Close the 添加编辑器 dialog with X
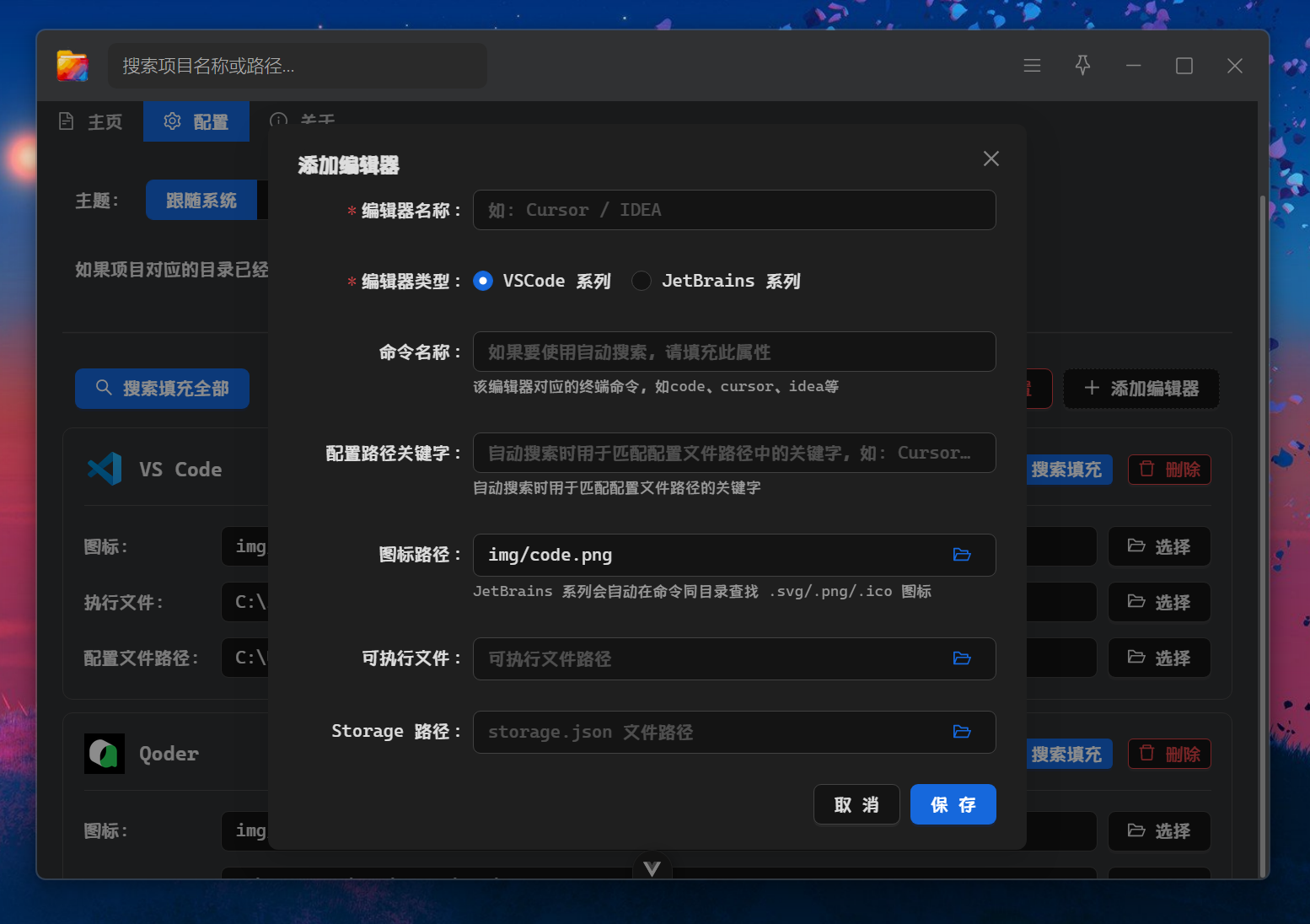This screenshot has height=924, width=1310. coord(991,158)
